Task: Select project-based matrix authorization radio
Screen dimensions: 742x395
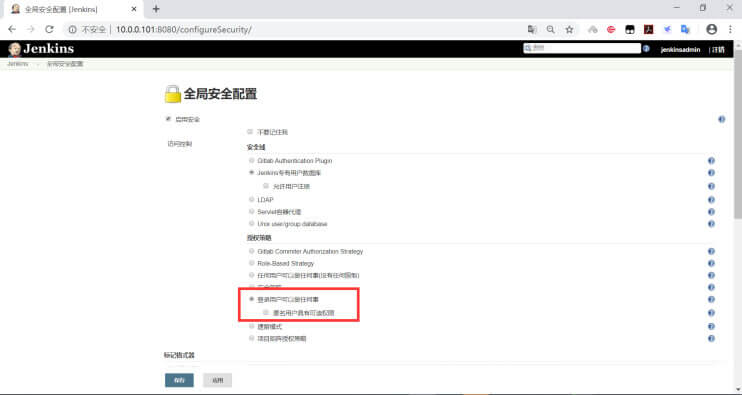Action: [252, 338]
